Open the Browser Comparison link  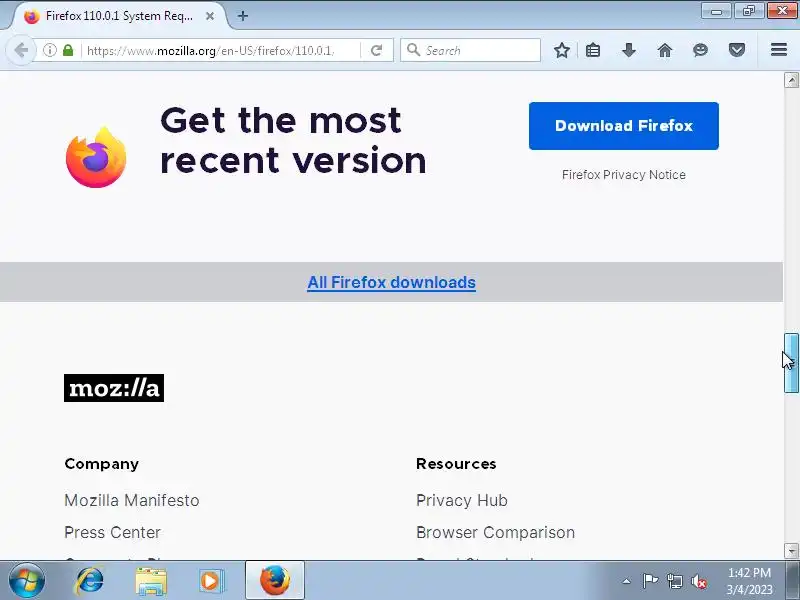[495, 533]
